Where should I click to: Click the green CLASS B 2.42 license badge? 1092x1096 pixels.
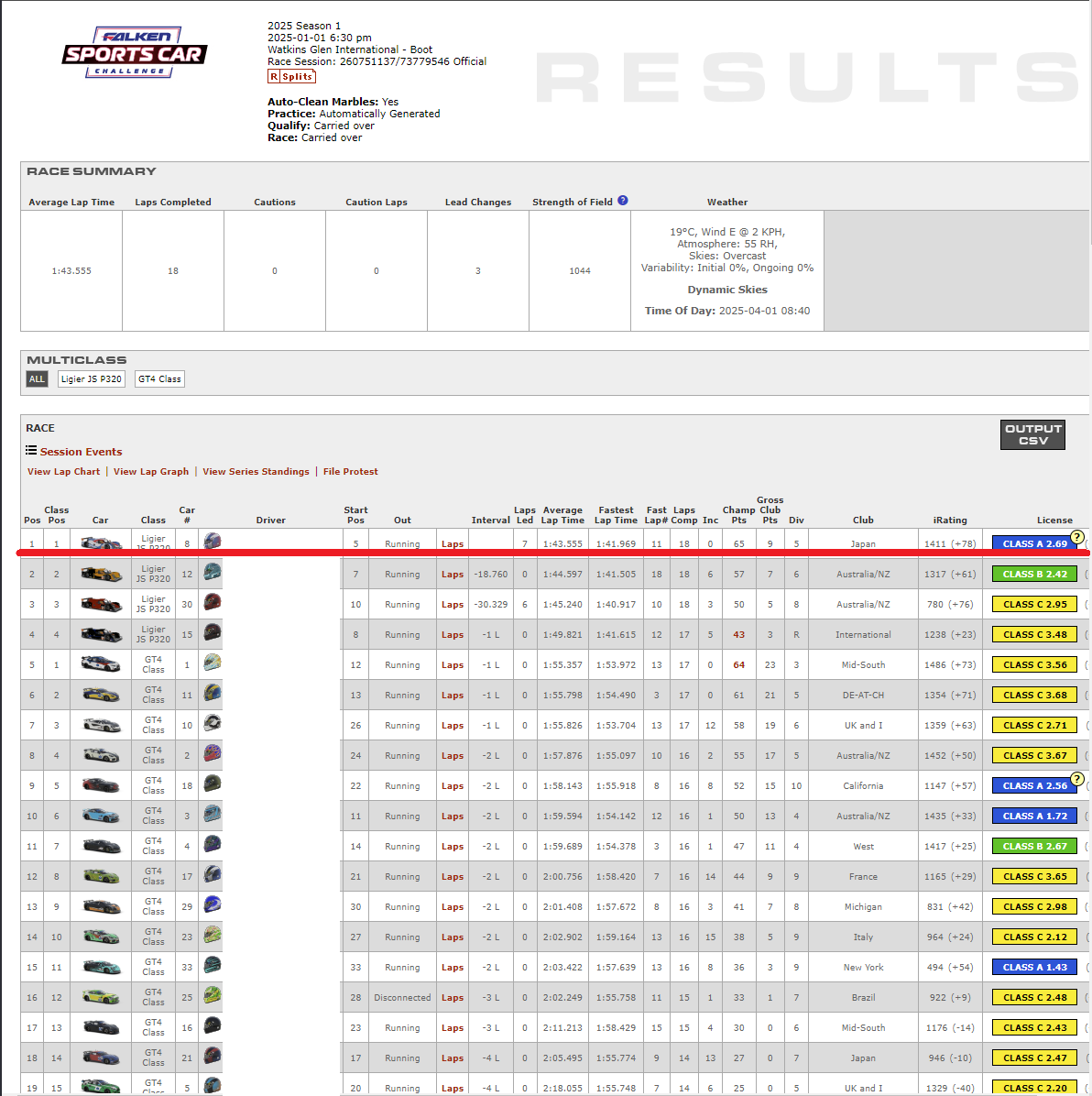click(1034, 575)
